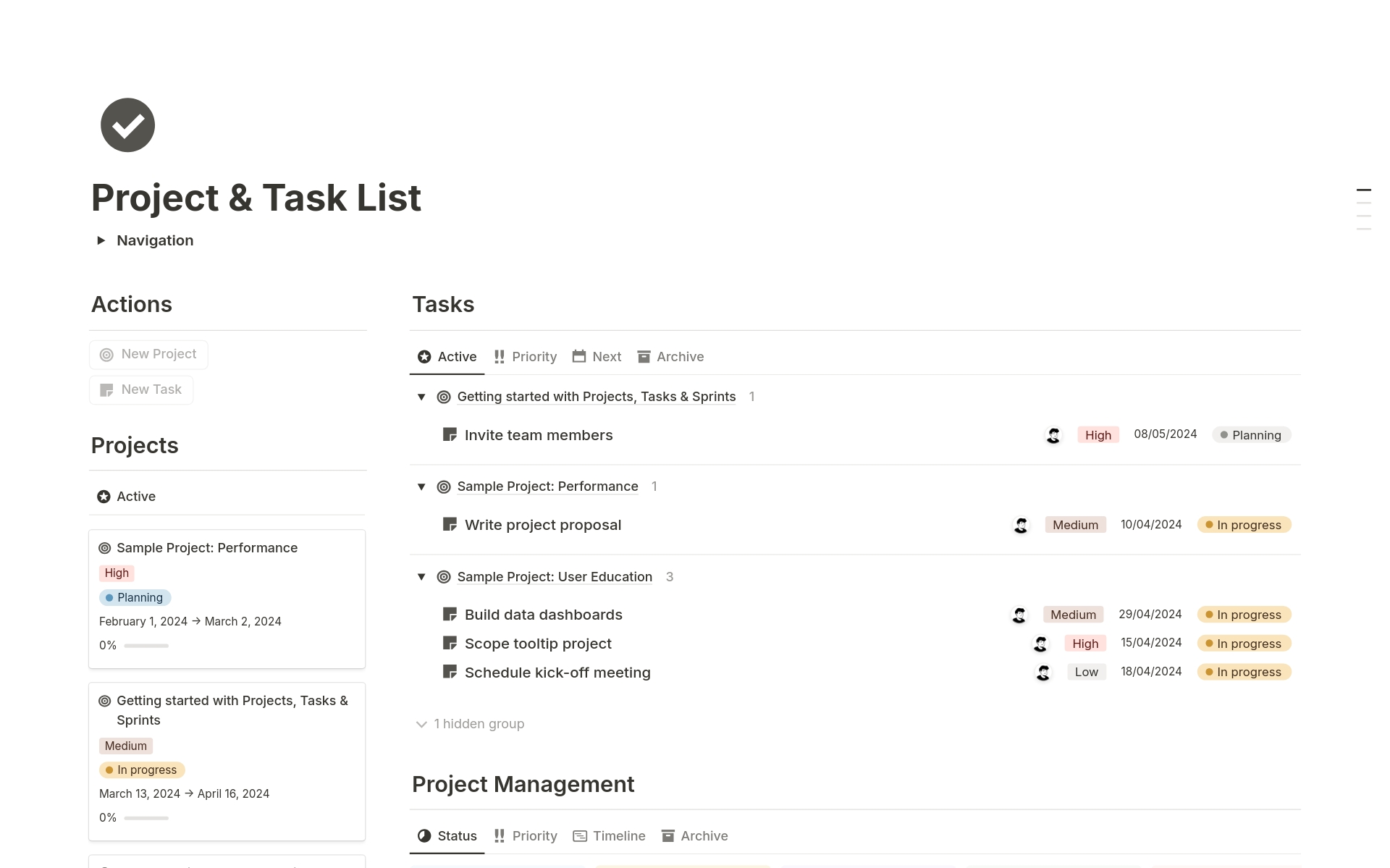Click the target icon beside "Sample Project: User Education"
This screenshot has width=1390, height=868.
pos(443,576)
